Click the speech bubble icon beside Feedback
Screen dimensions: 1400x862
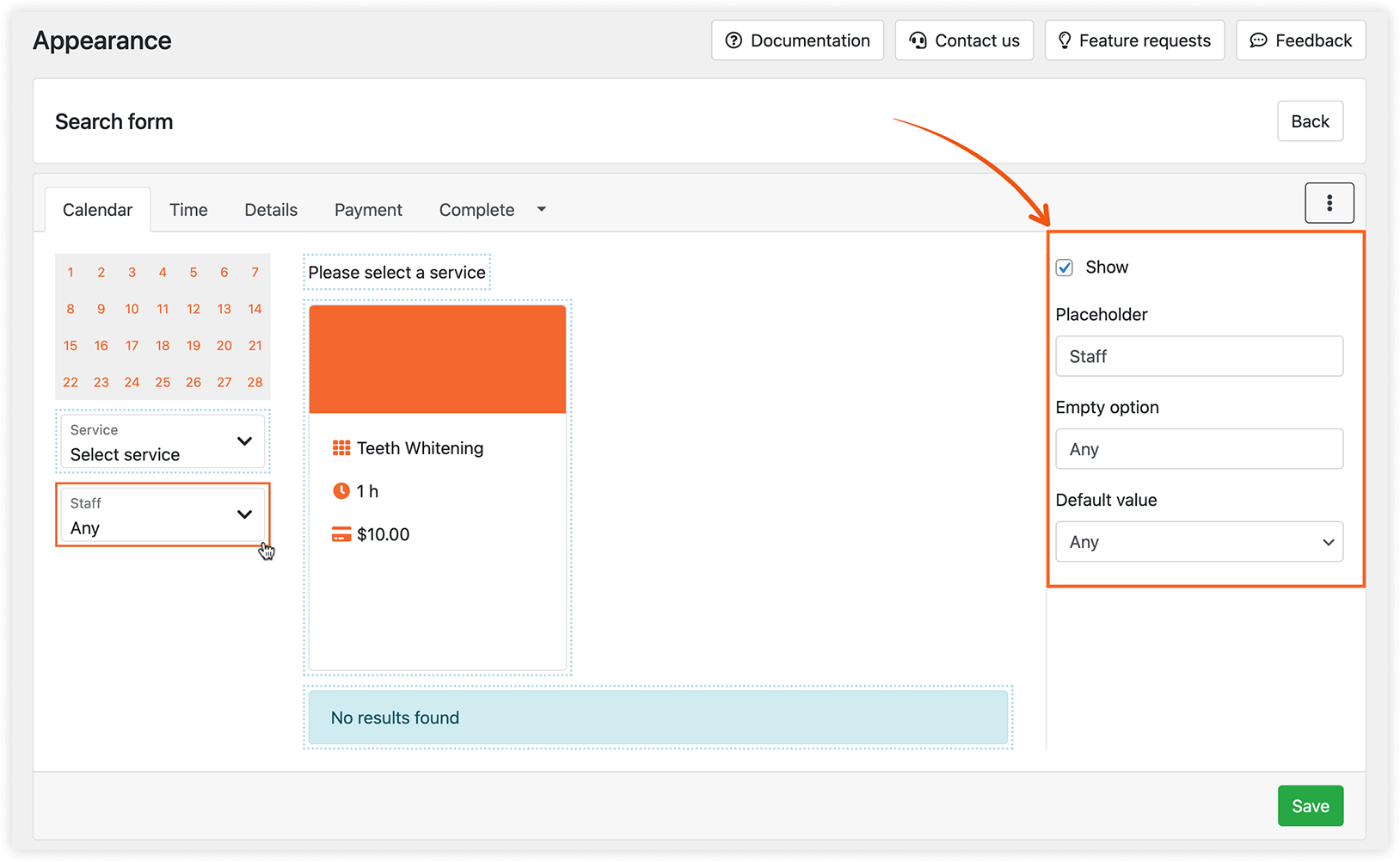coord(1259,40)
